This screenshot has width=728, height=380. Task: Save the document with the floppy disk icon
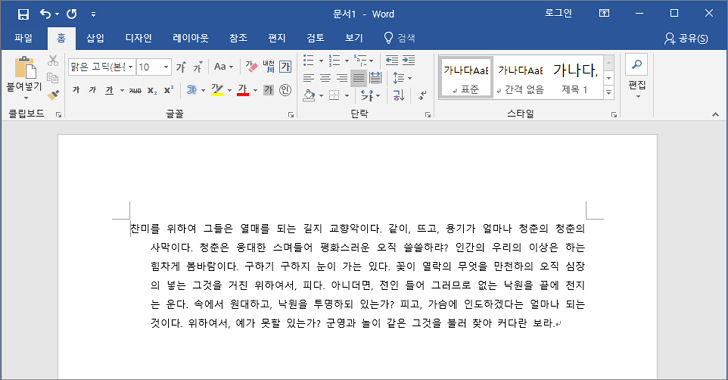tap(23, 14)
